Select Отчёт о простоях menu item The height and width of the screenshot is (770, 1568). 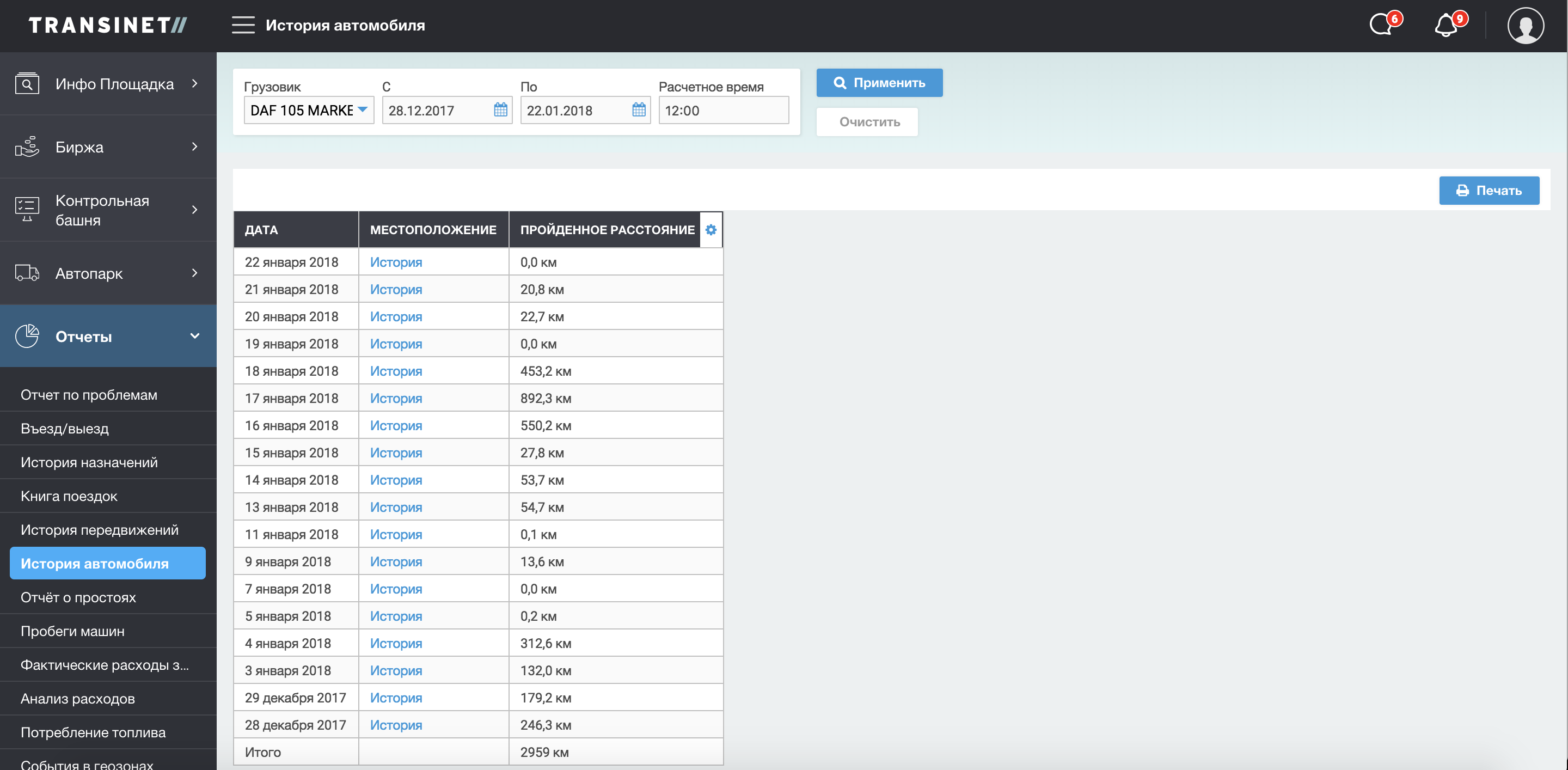pos(78,597)
